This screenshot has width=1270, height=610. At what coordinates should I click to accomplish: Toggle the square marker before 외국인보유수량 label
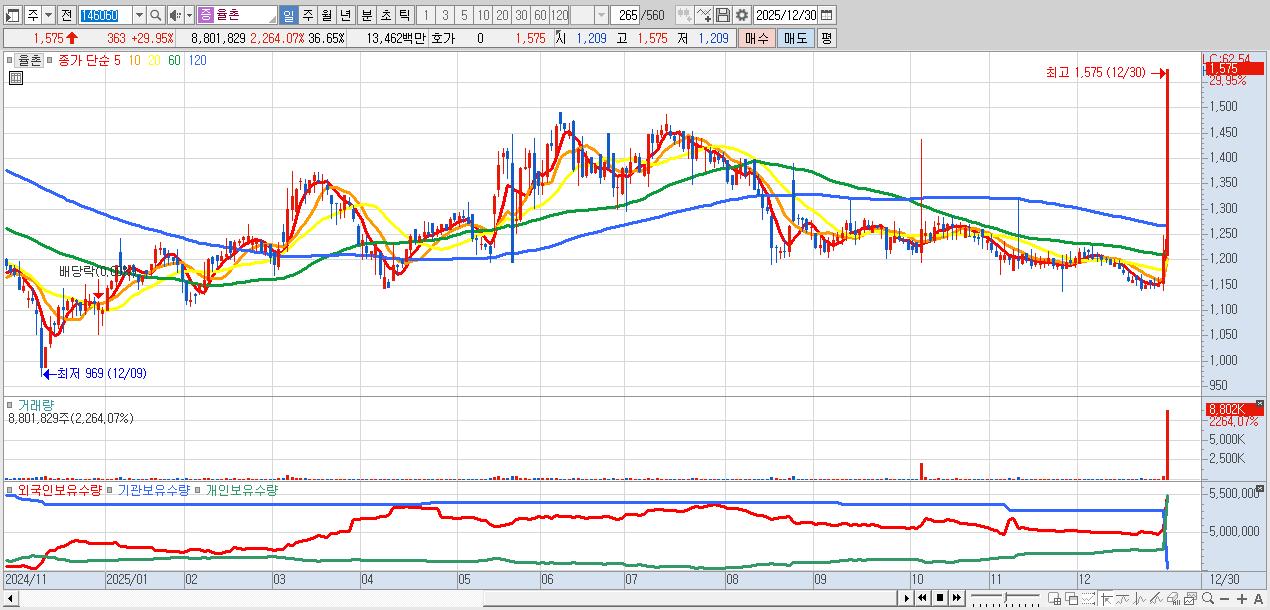click(x=11, y=491)
